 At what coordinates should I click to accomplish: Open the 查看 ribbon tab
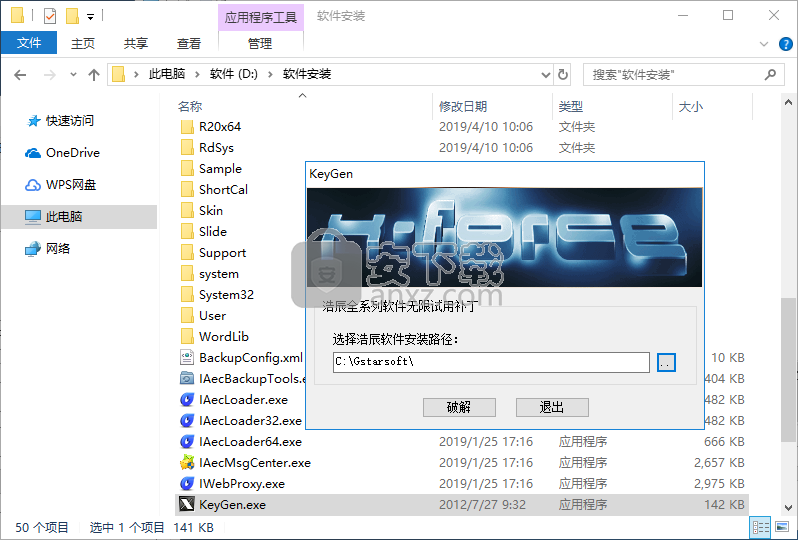(188, 43)
